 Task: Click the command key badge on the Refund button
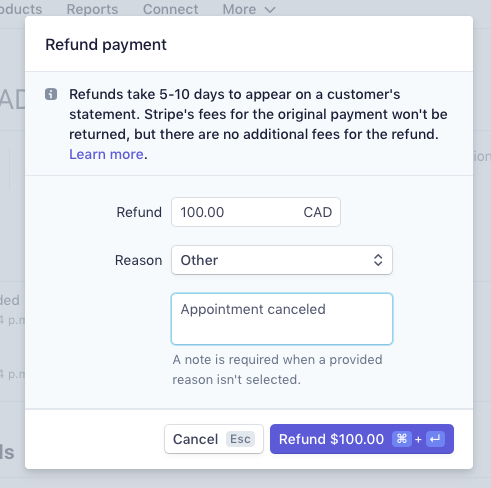pos(402,439)
